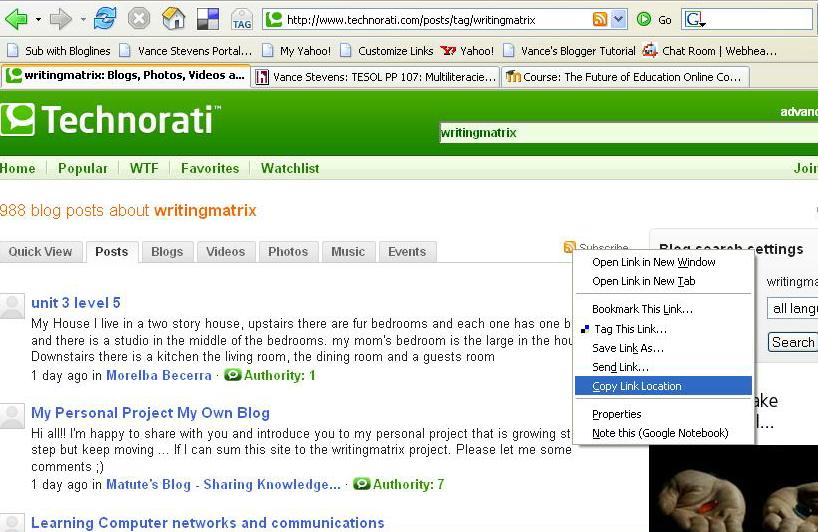Open the My Yahoo! bookmark
Viewport: 818px width, 532px height.
[x=296, y=51]
